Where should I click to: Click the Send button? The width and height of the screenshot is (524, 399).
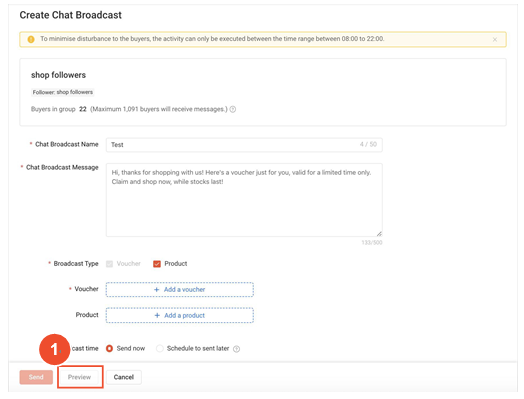click(36, 377)
